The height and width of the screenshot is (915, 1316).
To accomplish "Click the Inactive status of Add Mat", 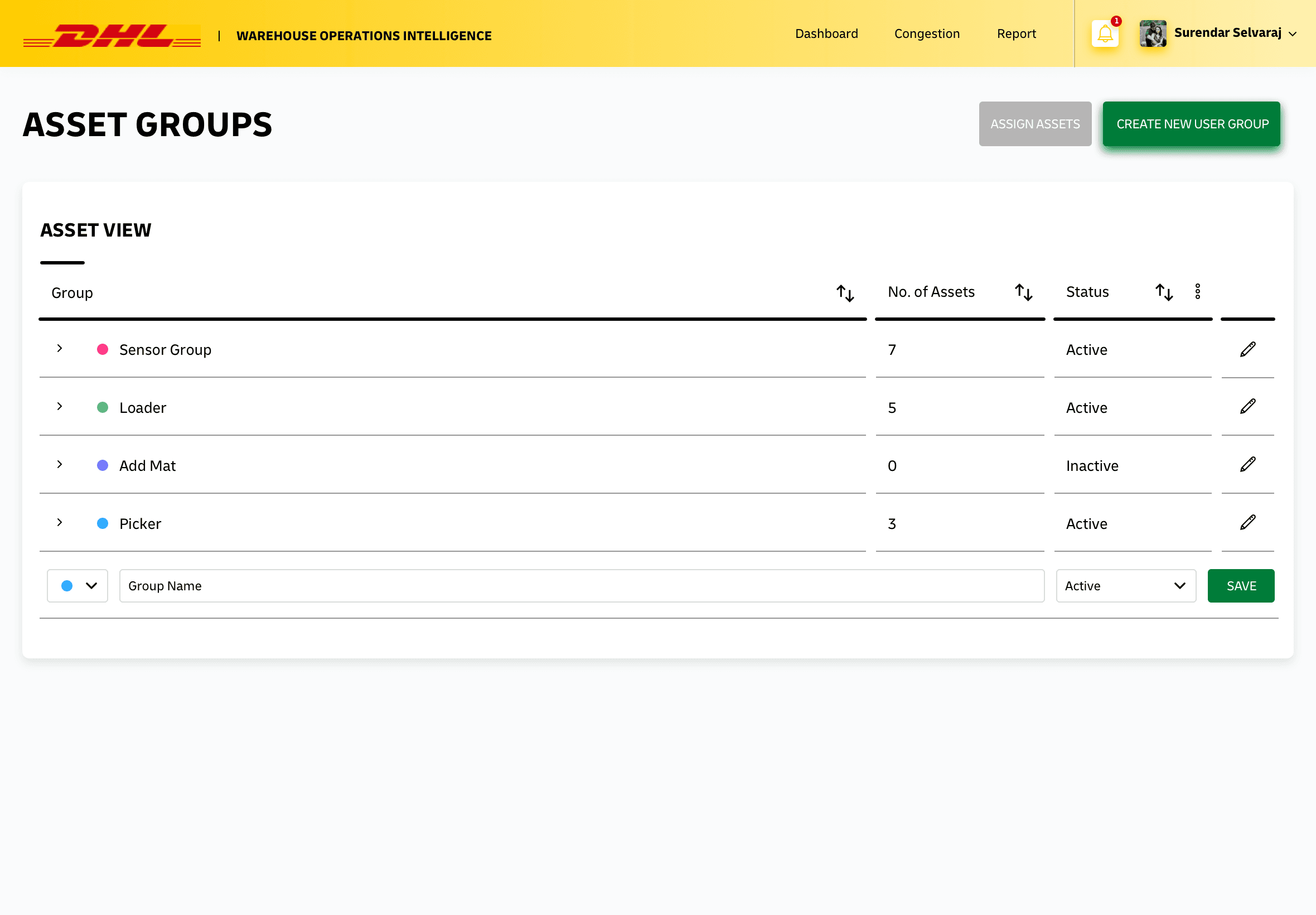I will point(1092,465).
